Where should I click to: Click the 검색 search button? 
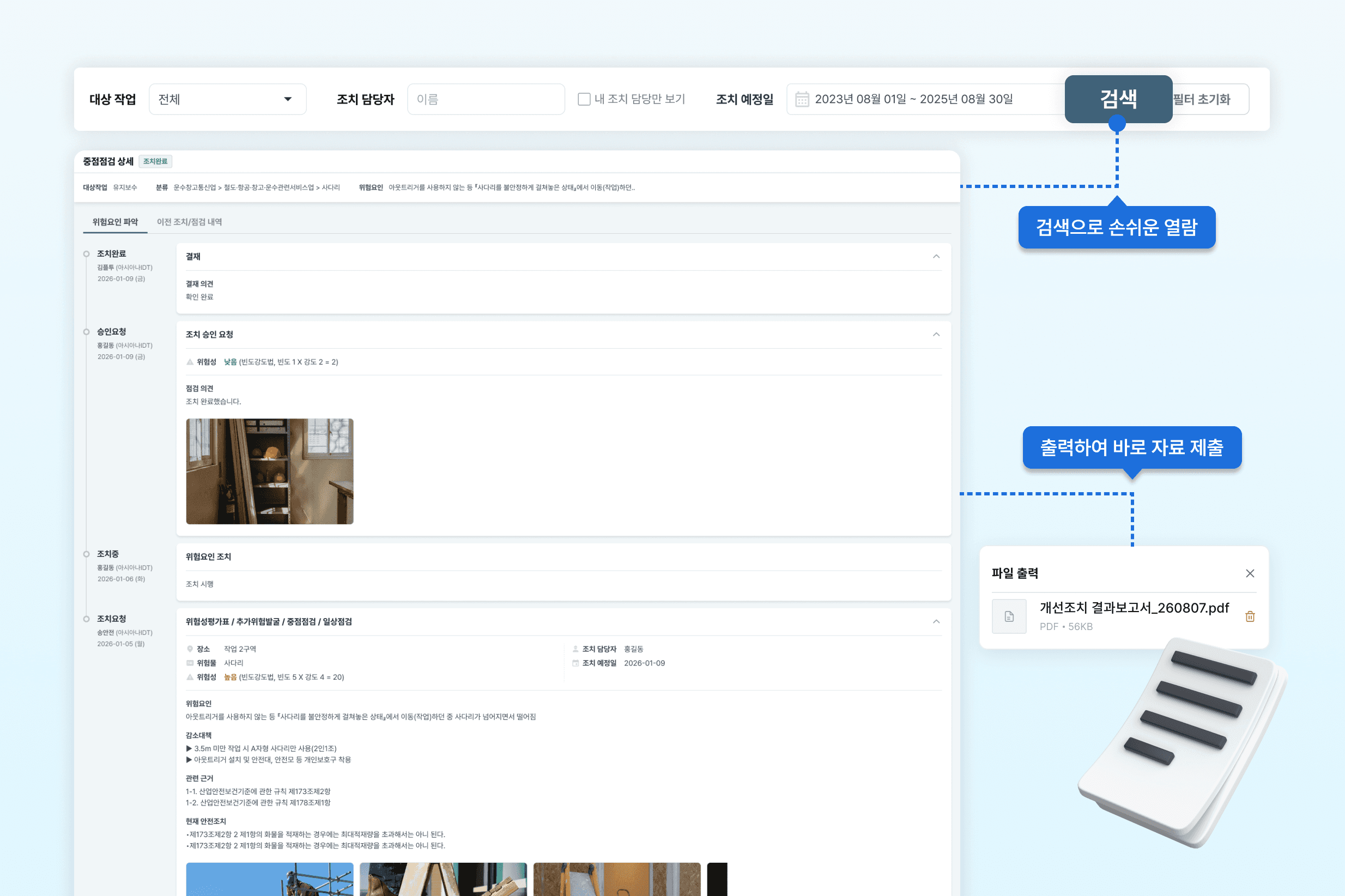(x=1118, y=99)
